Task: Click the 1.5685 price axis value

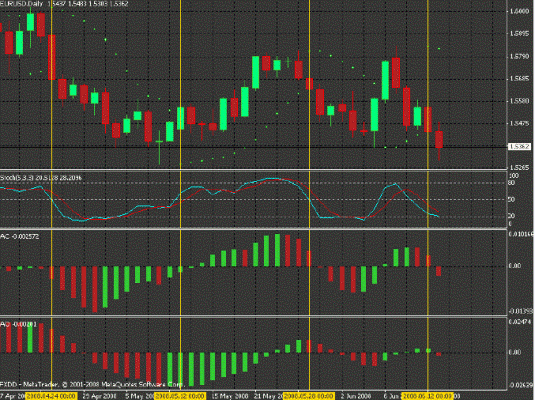Action: tap(519, 78)
